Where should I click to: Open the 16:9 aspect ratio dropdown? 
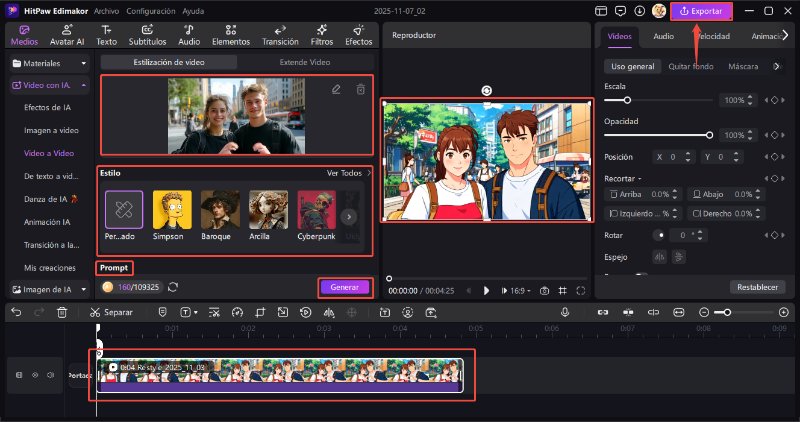(x=522, y=290)
